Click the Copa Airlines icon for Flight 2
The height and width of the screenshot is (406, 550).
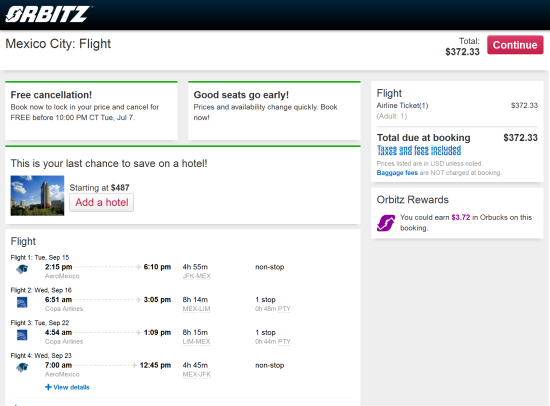[x=22, y=302]
